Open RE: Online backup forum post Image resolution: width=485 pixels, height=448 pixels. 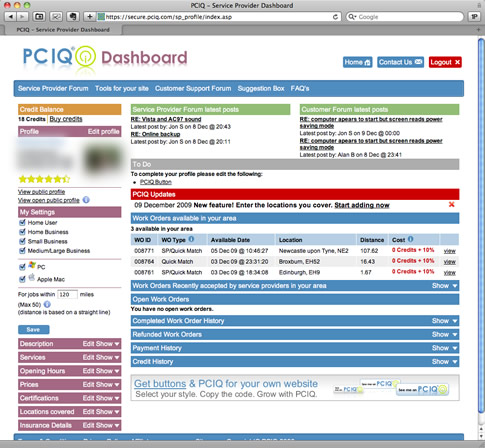tap(155, 134)
